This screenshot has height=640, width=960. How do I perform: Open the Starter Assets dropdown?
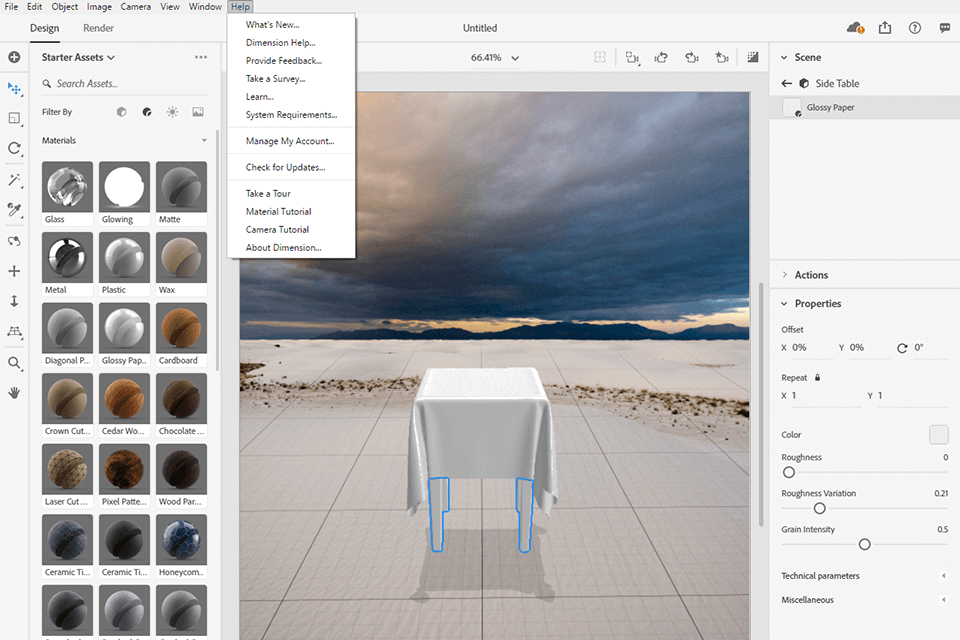(x=78, y=58)
